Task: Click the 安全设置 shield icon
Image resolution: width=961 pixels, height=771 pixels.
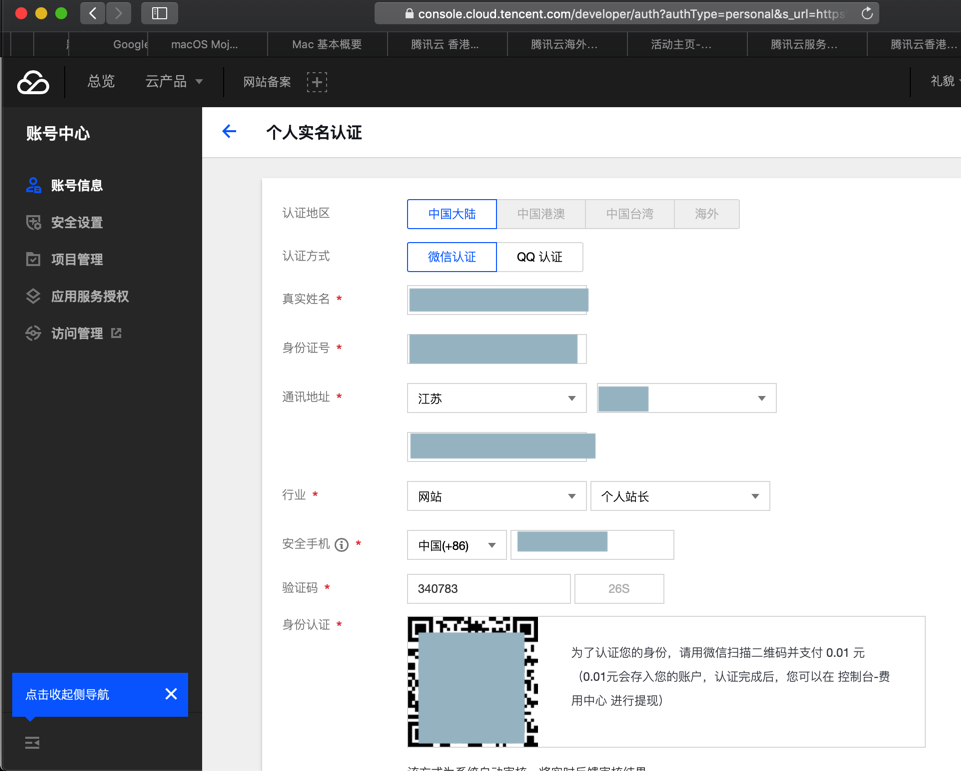Action: point(34,222)
